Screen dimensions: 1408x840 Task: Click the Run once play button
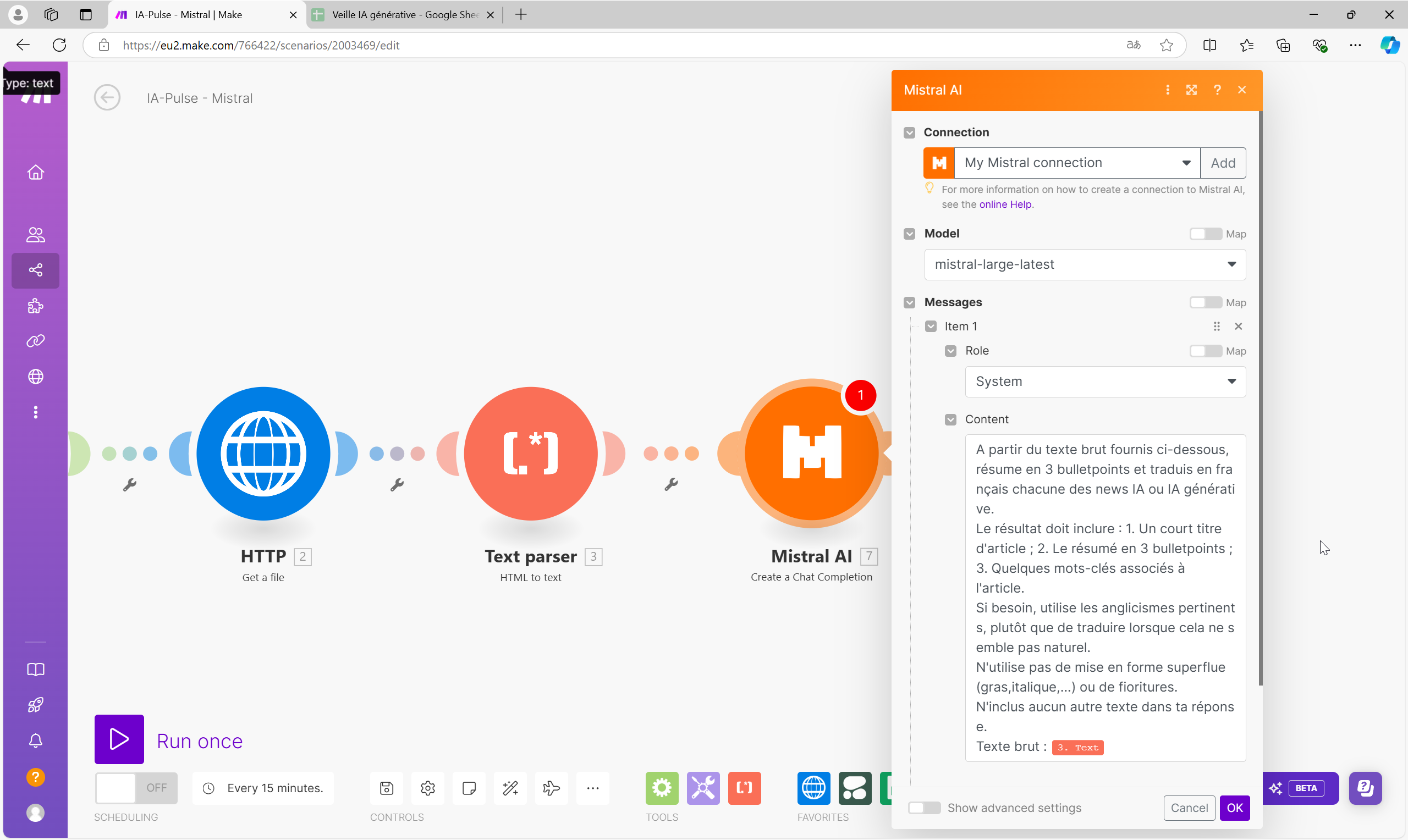[x=119, y=739]
